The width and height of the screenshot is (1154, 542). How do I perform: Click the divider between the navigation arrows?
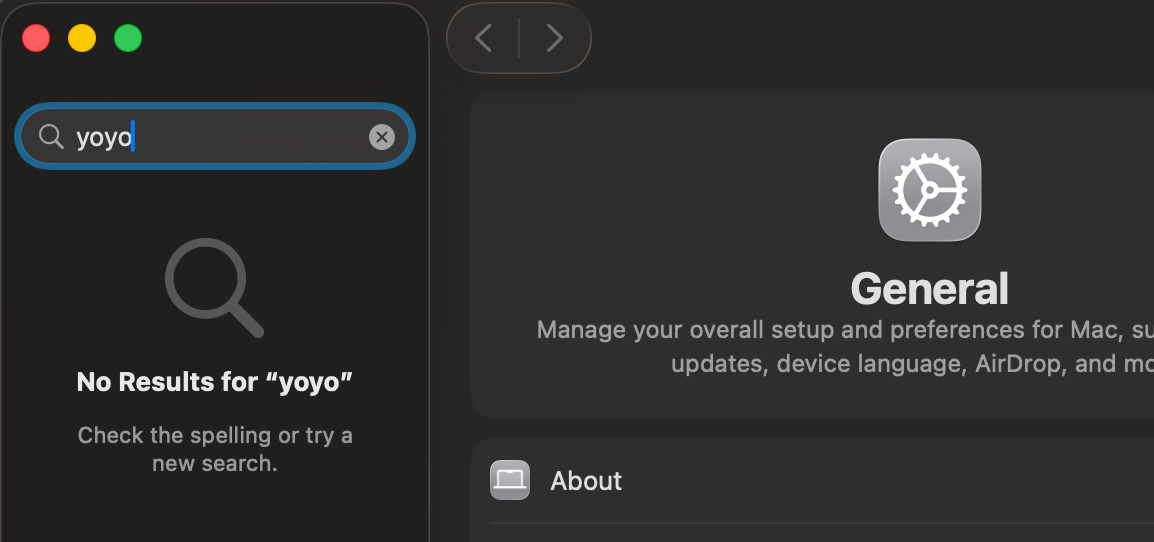click(x=519, y=38)
